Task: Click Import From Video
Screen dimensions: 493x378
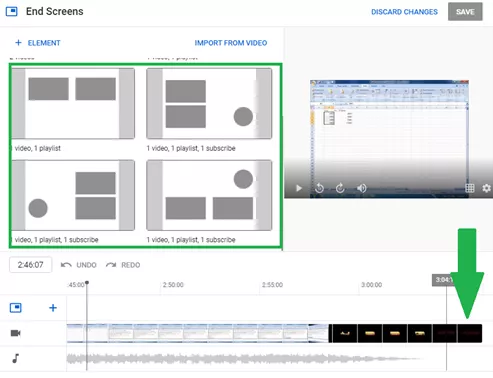Action: click(x=231, y=43)
